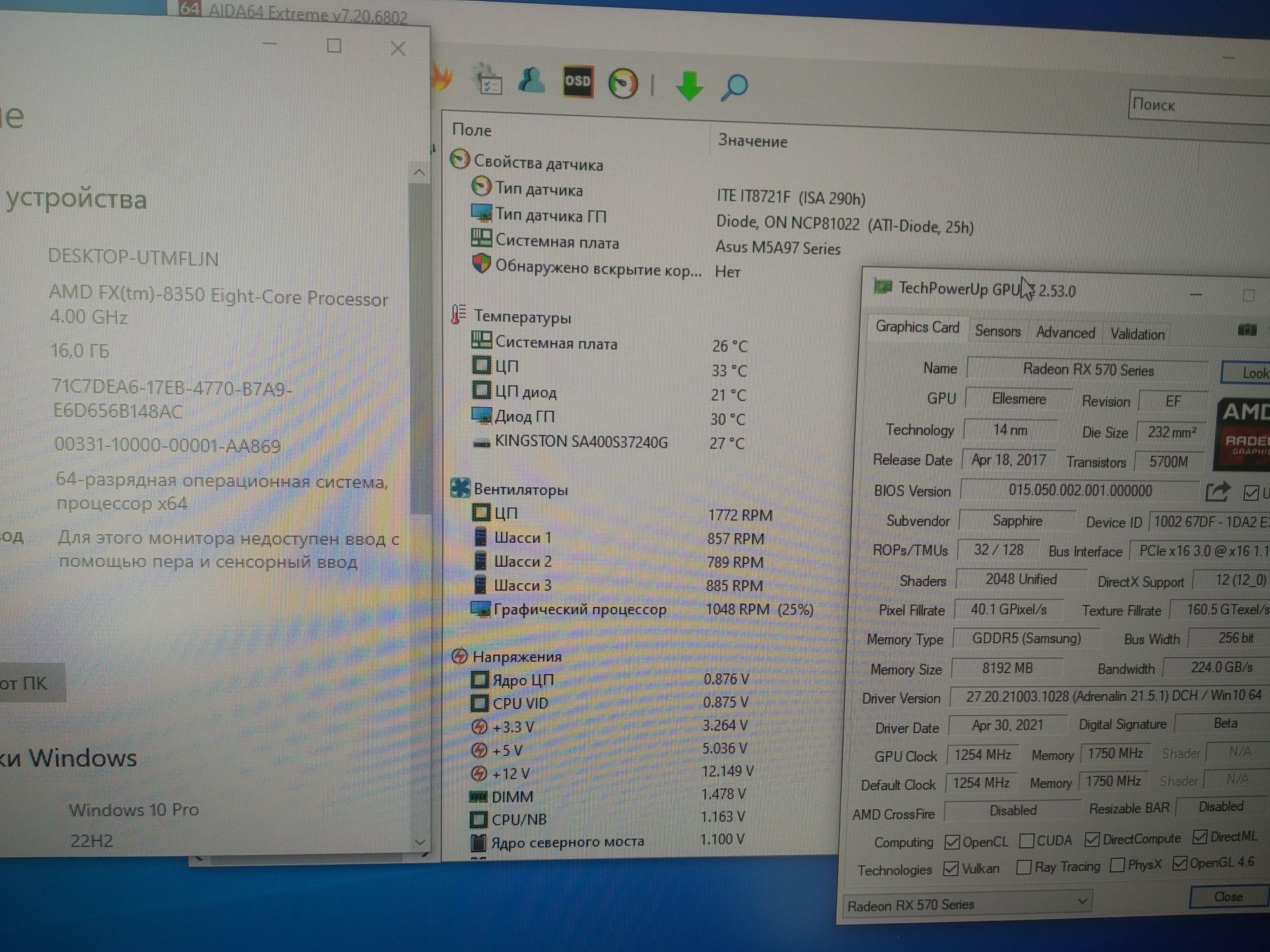This screenshot has width=1270, height=952.
Task: Click the Тип датчика row icon
Action: click(481, 187)
